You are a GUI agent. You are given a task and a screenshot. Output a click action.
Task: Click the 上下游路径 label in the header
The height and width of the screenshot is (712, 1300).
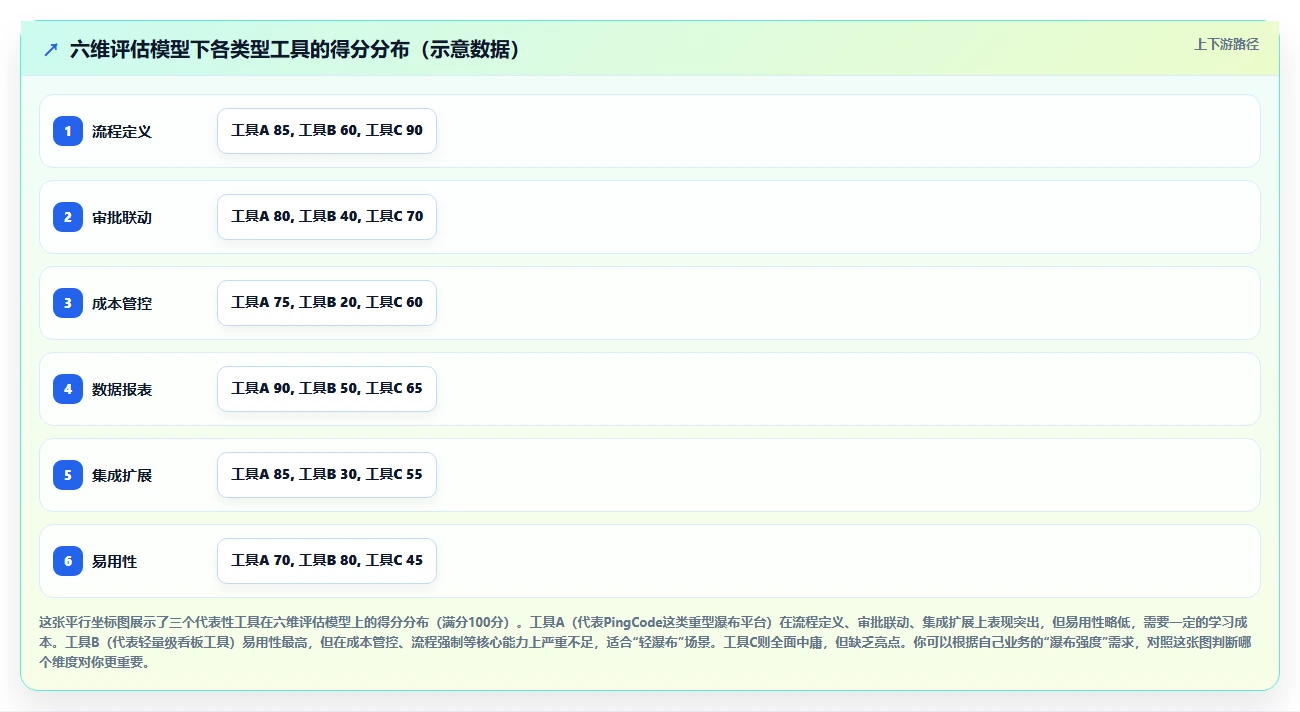coord(1226,45)
